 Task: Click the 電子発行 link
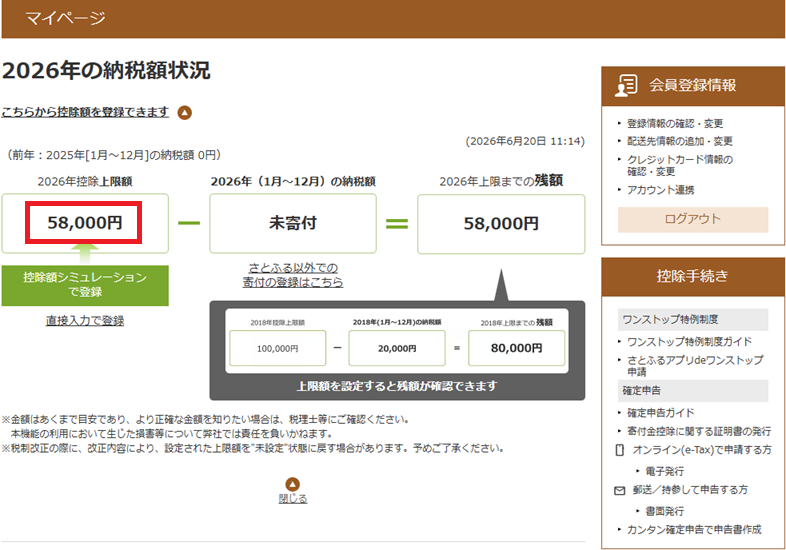(665, 471)
